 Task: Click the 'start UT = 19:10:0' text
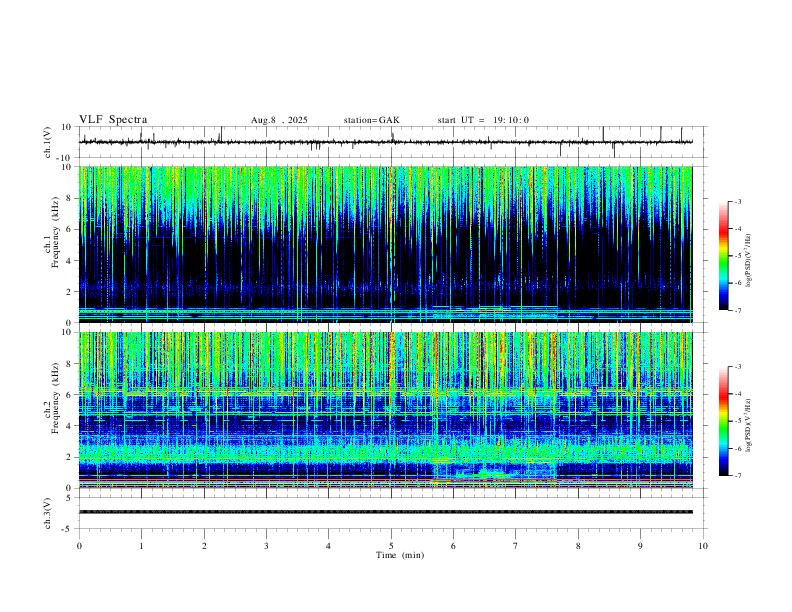pyautogui.click(x=483, y=120)
